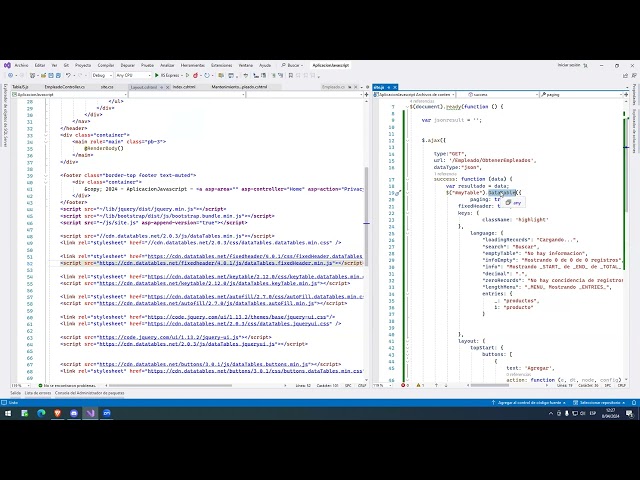This screenshot has width=640, height=480.
Task: Click the hot reload flame icon
Action: [x=196, y=76]
